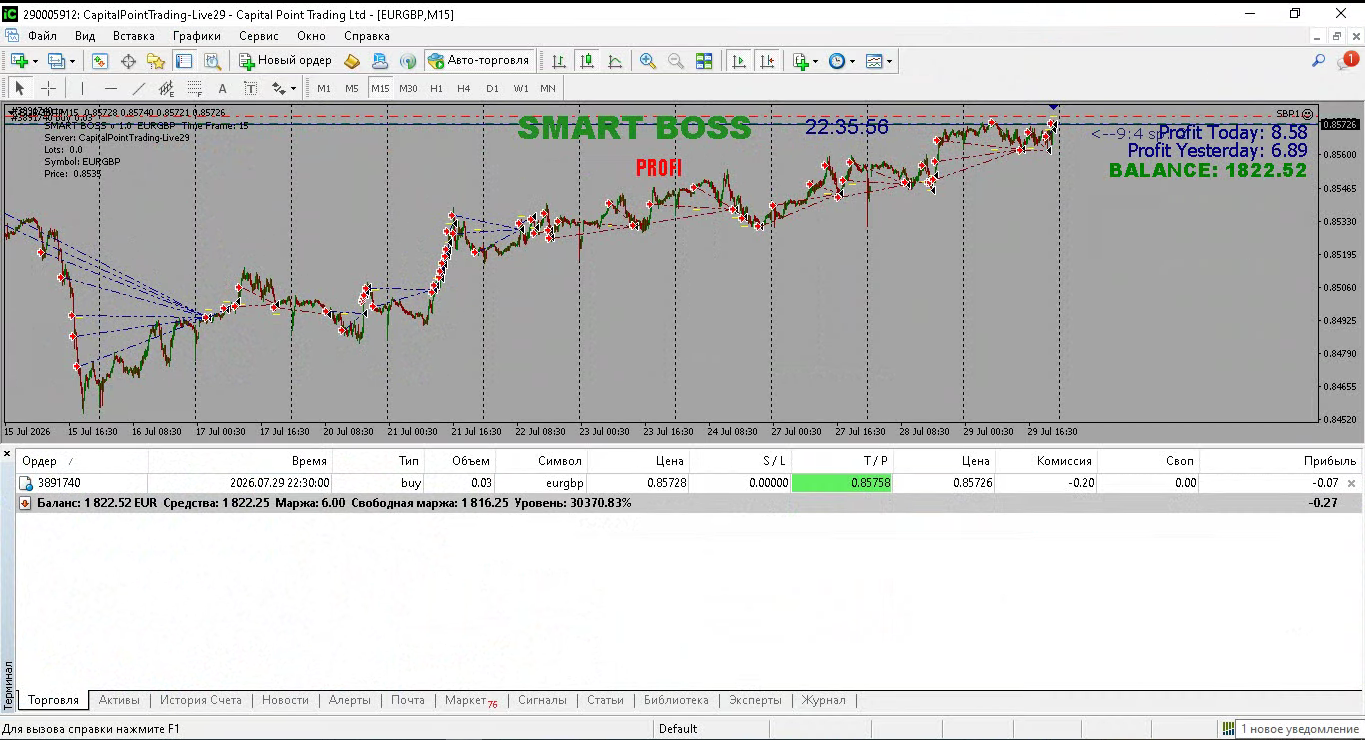This screenshot has width=1365, height=740.
Task: Close order 3891740 with the x
Action: coord(1352,483)
